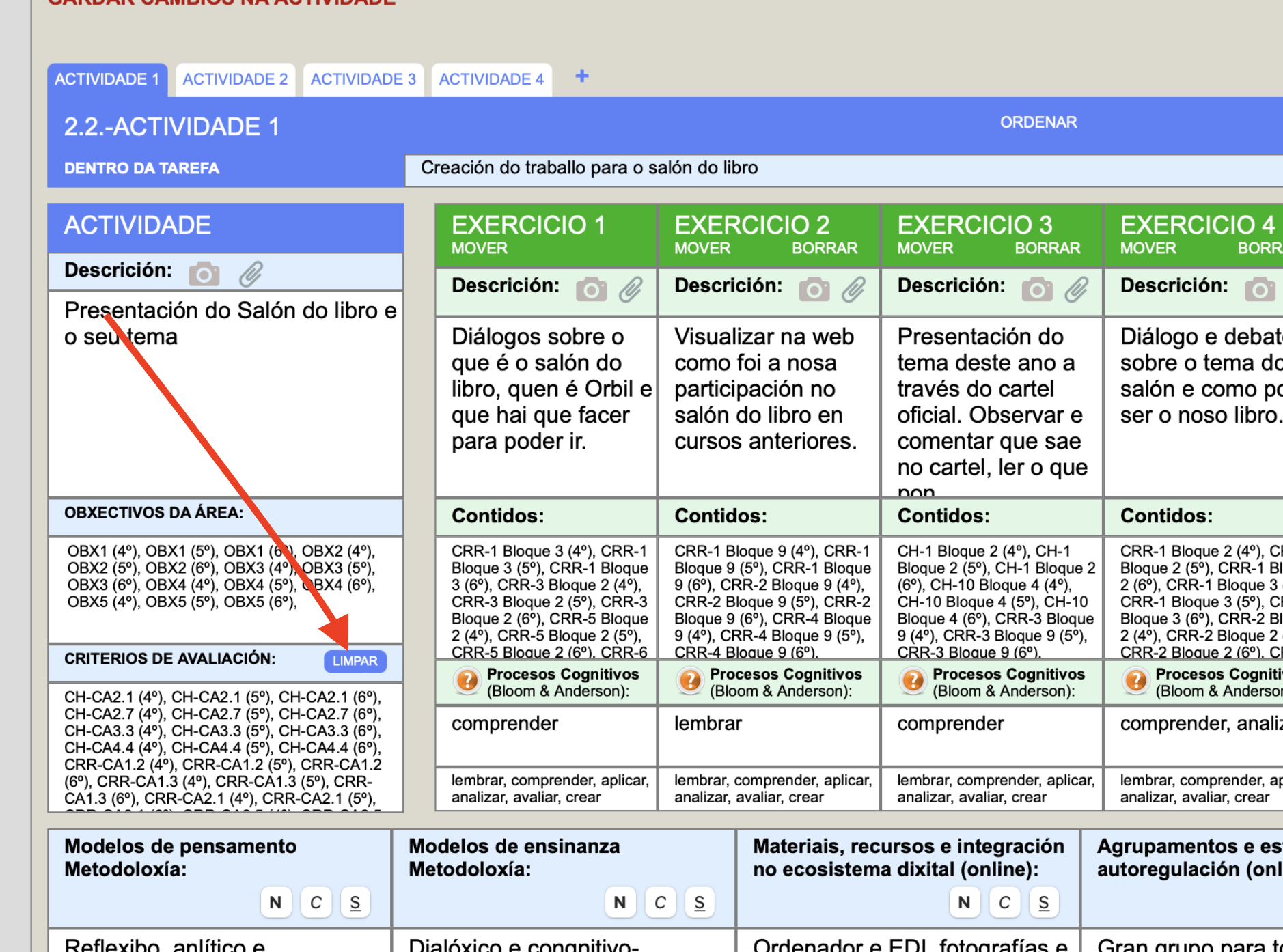Click the Exercicio 2 Contidos list
Screen dimensions: 1283x952
coord(769,598)
